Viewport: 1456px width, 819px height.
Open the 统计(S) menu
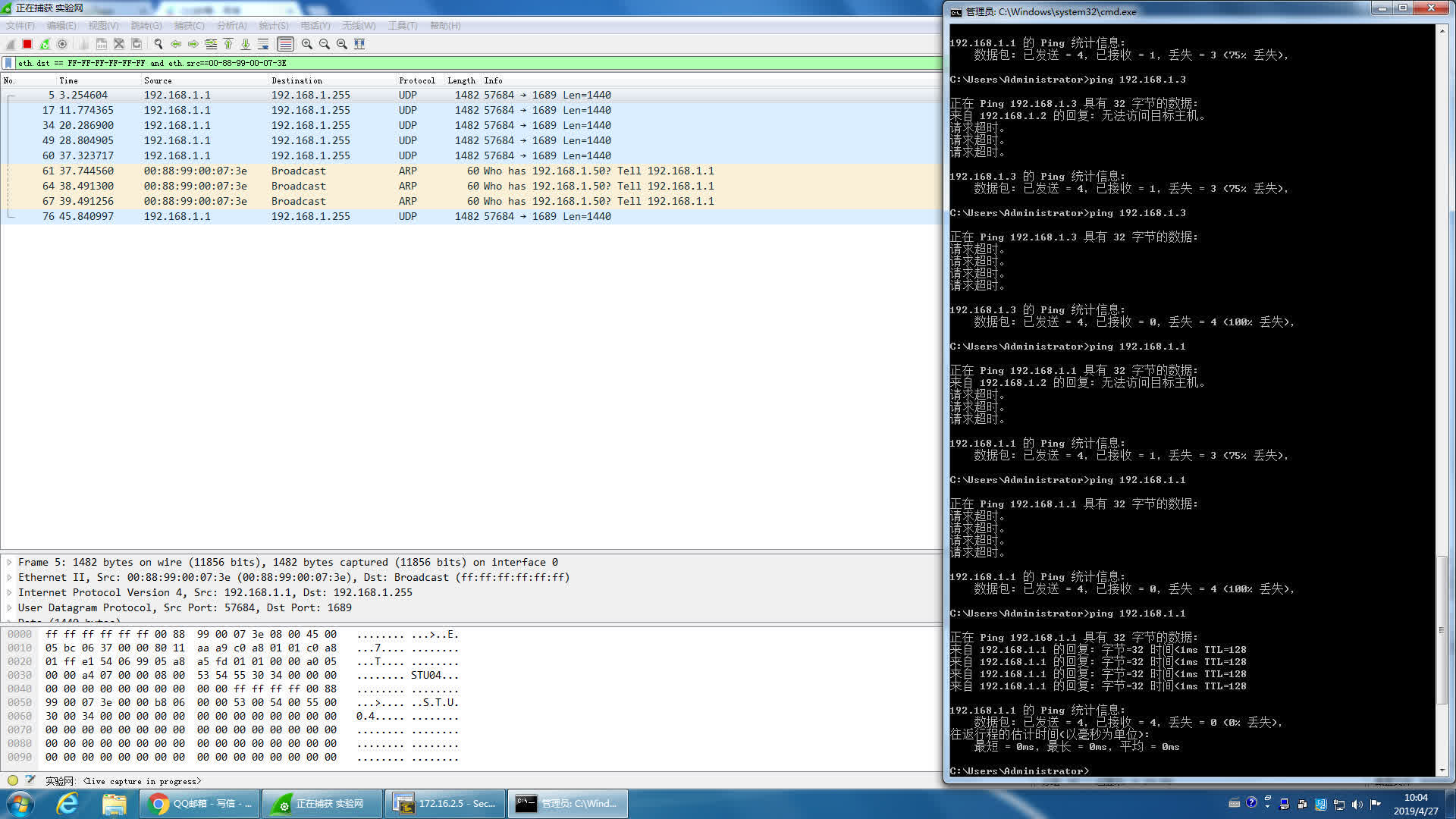click(273, 26)
